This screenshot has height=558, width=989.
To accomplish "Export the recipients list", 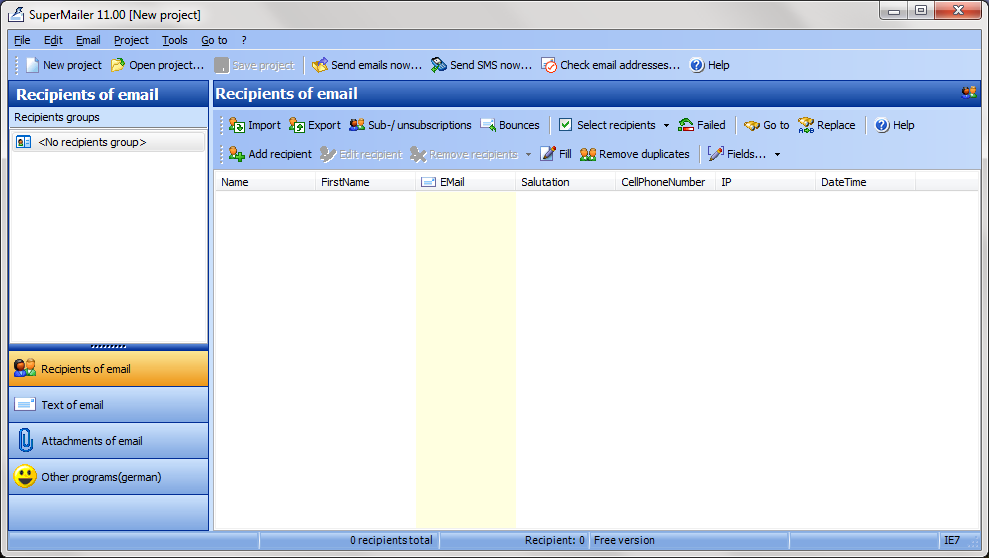I will coord(315,125).
